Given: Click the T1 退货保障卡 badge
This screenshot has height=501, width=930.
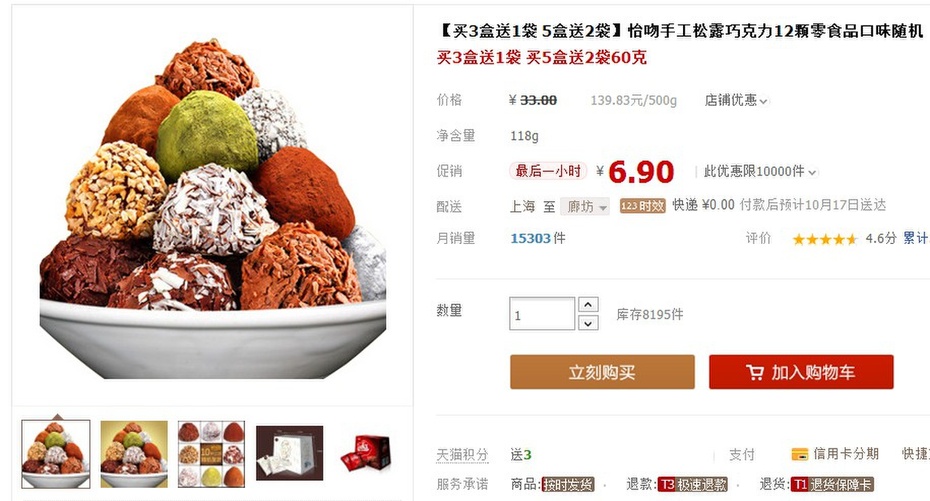Looking at the screenshot, I should (x=832, y=484).
